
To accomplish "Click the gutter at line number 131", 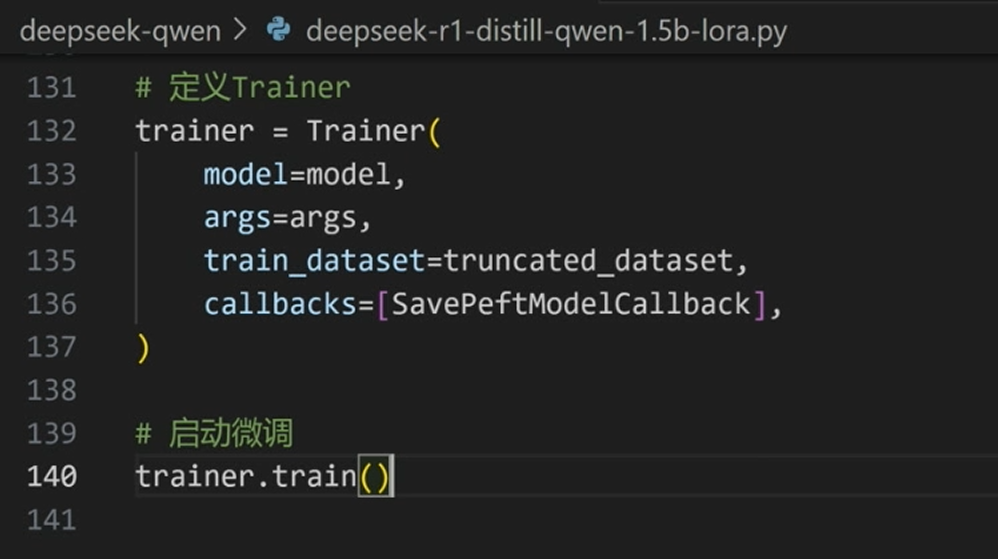I will pos(52,88).
